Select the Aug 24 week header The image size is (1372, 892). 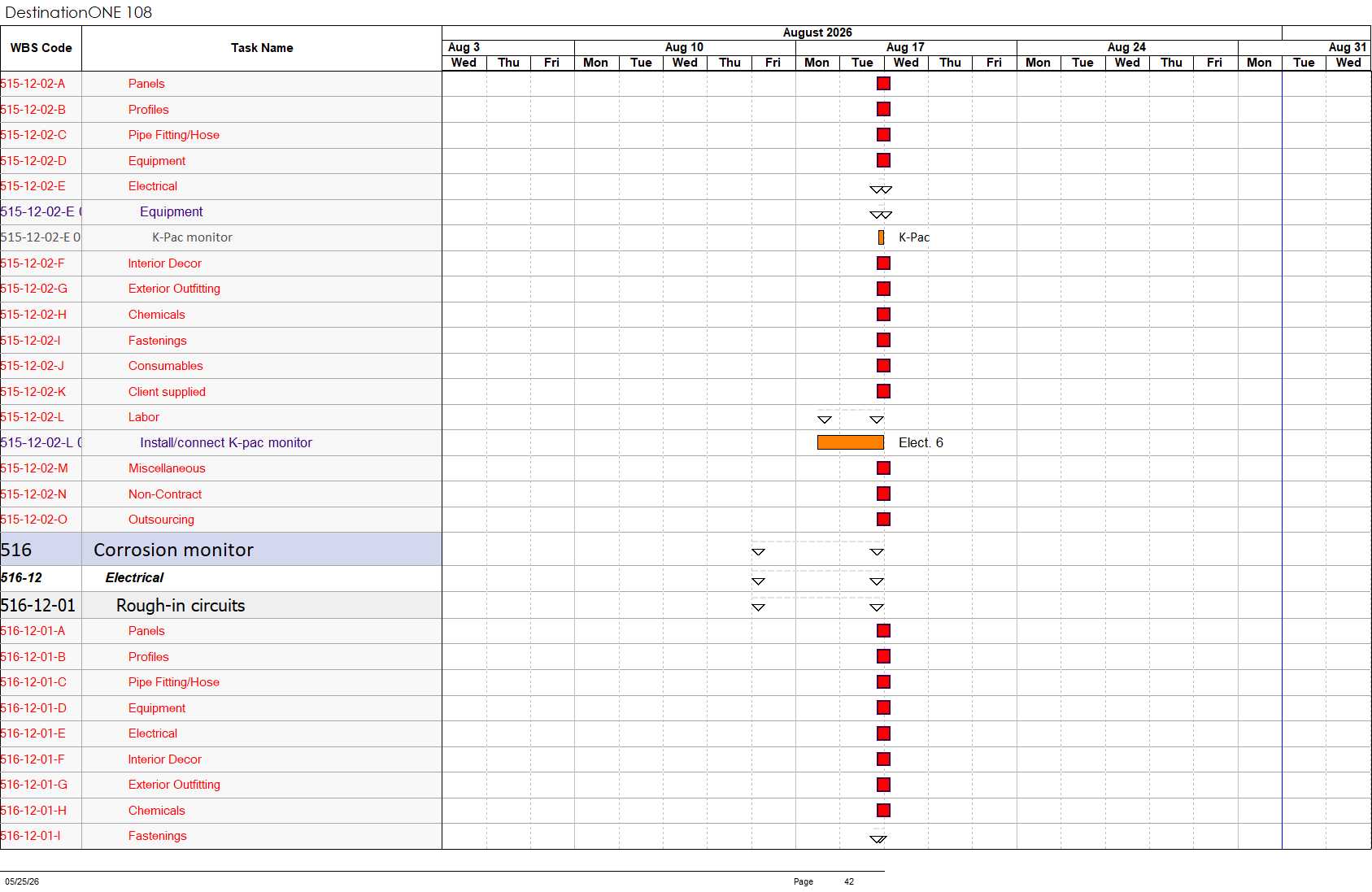click(x=1127, y=47)
